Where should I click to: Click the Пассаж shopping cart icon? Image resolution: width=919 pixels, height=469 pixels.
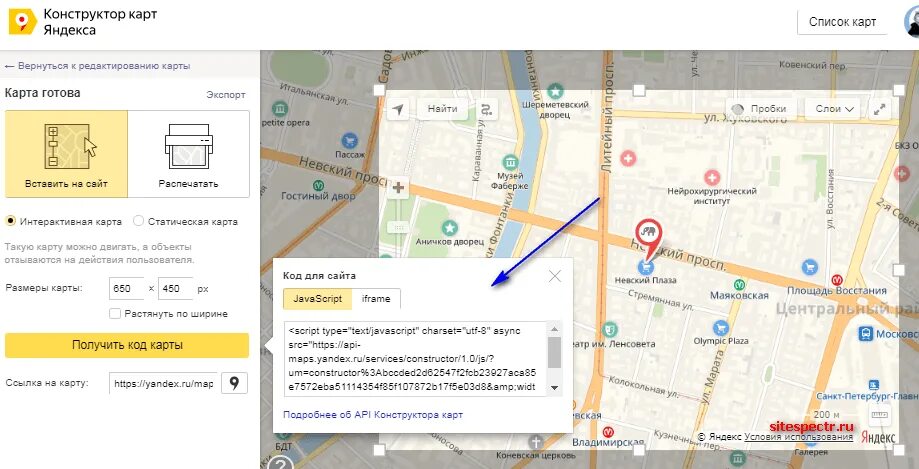pyautogui.click(x=350, y=140)
